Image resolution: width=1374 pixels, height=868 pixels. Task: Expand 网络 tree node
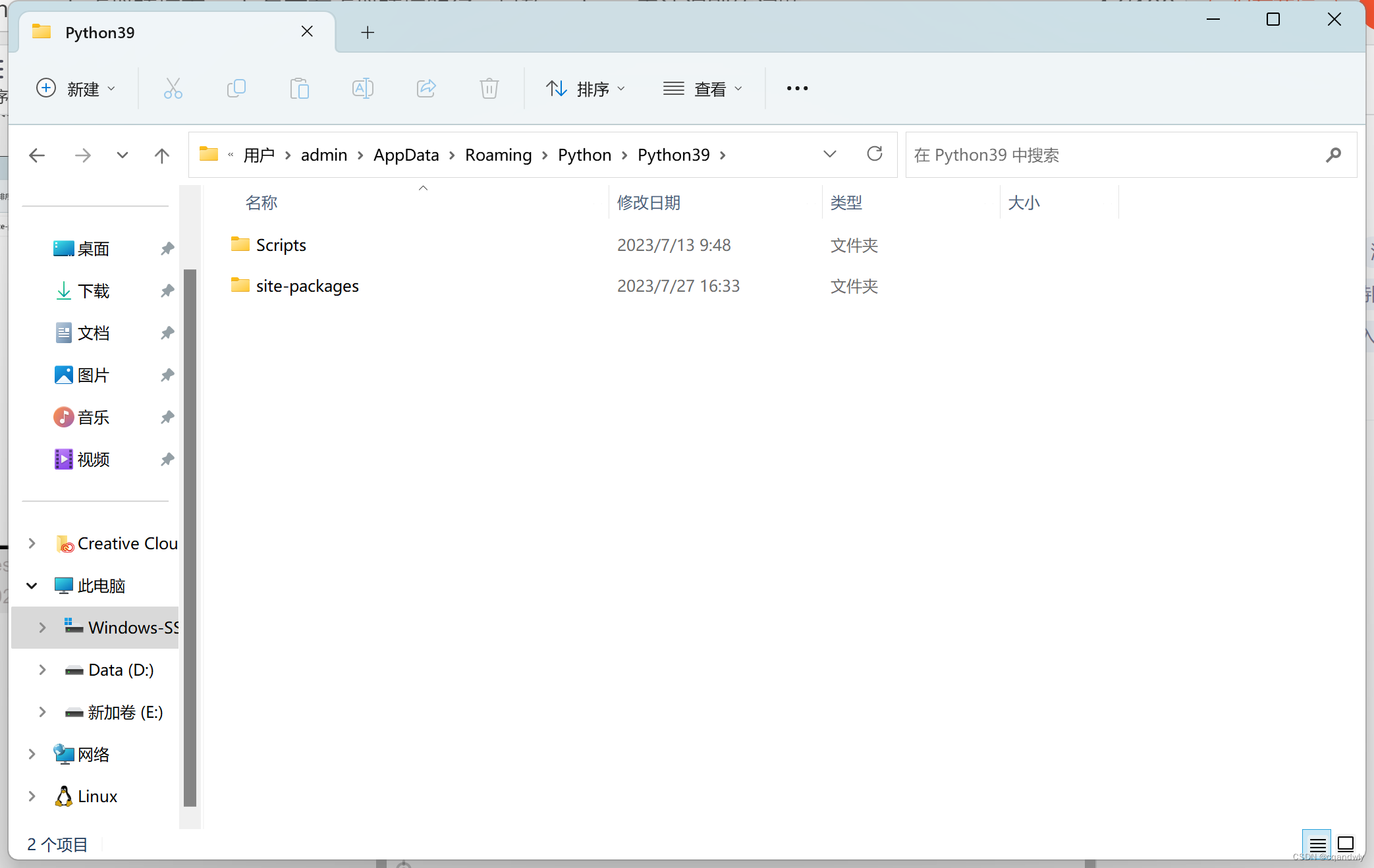(x=32, y=754)
